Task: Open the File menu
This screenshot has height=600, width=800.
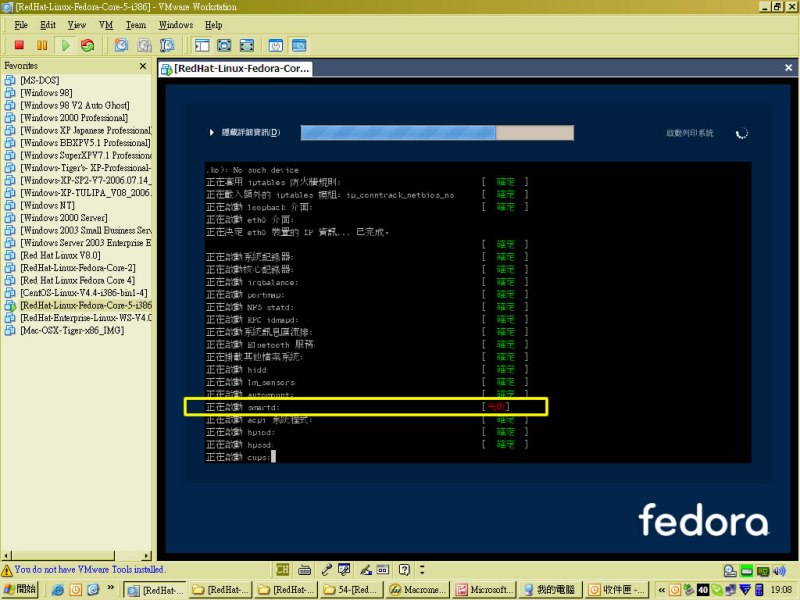Action: tap(21, 24)
